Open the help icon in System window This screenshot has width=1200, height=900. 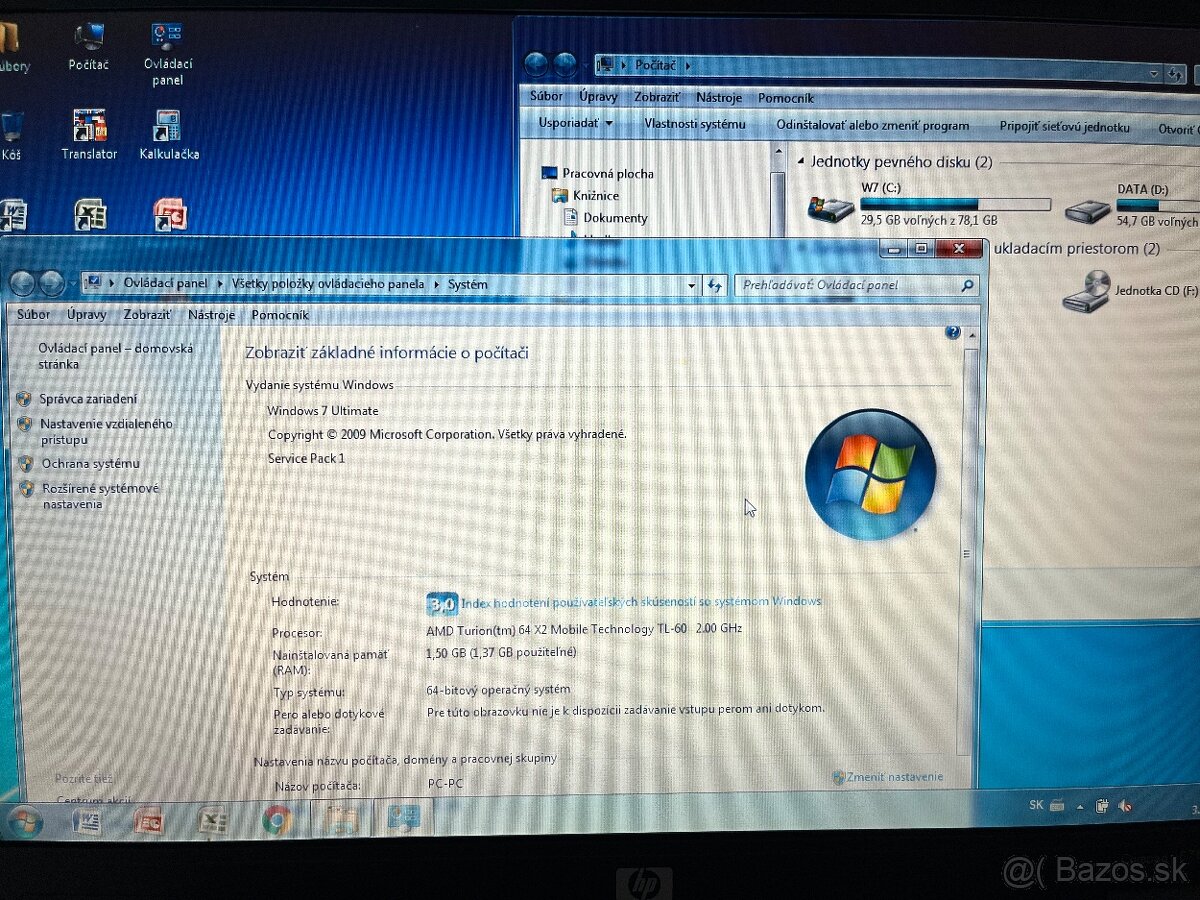952,332
